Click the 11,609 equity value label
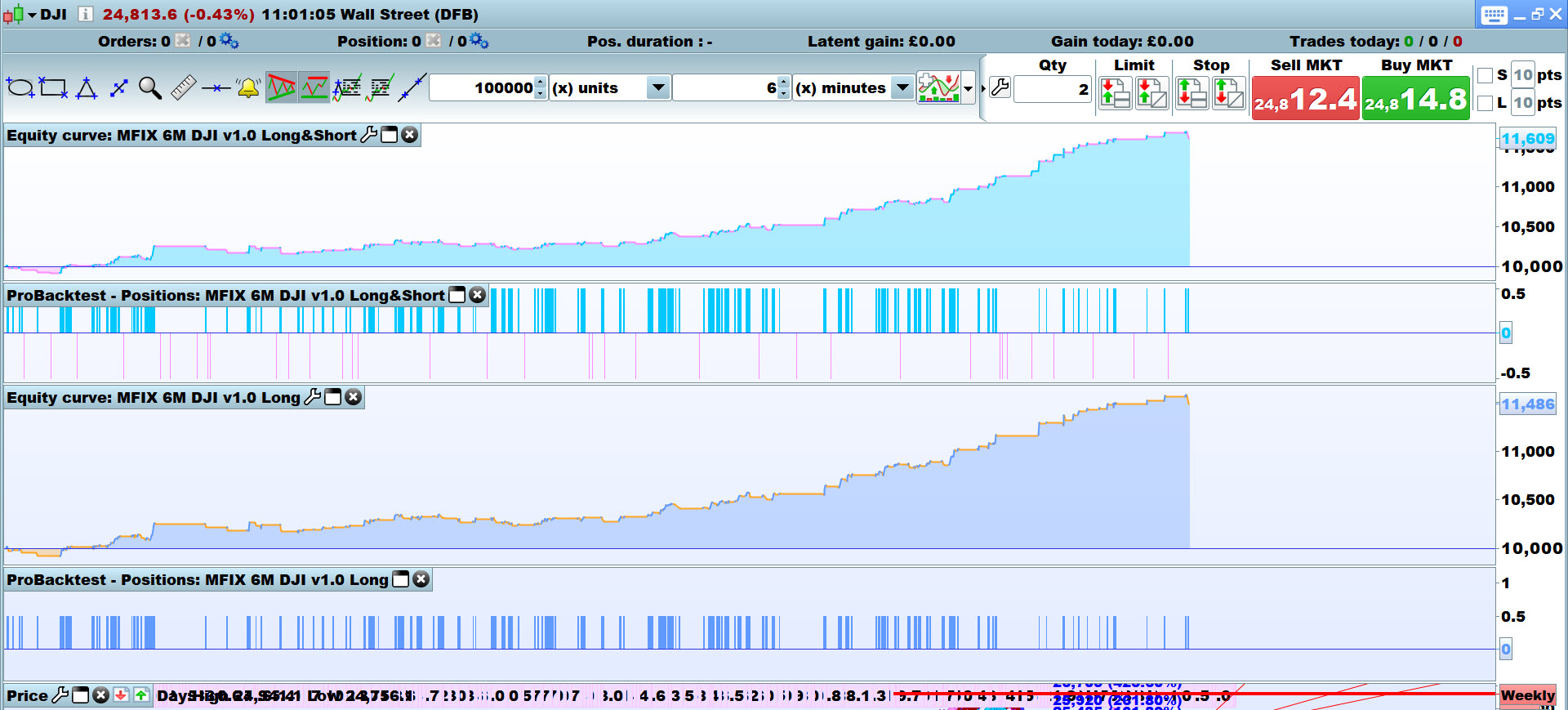 [1528, 138]
